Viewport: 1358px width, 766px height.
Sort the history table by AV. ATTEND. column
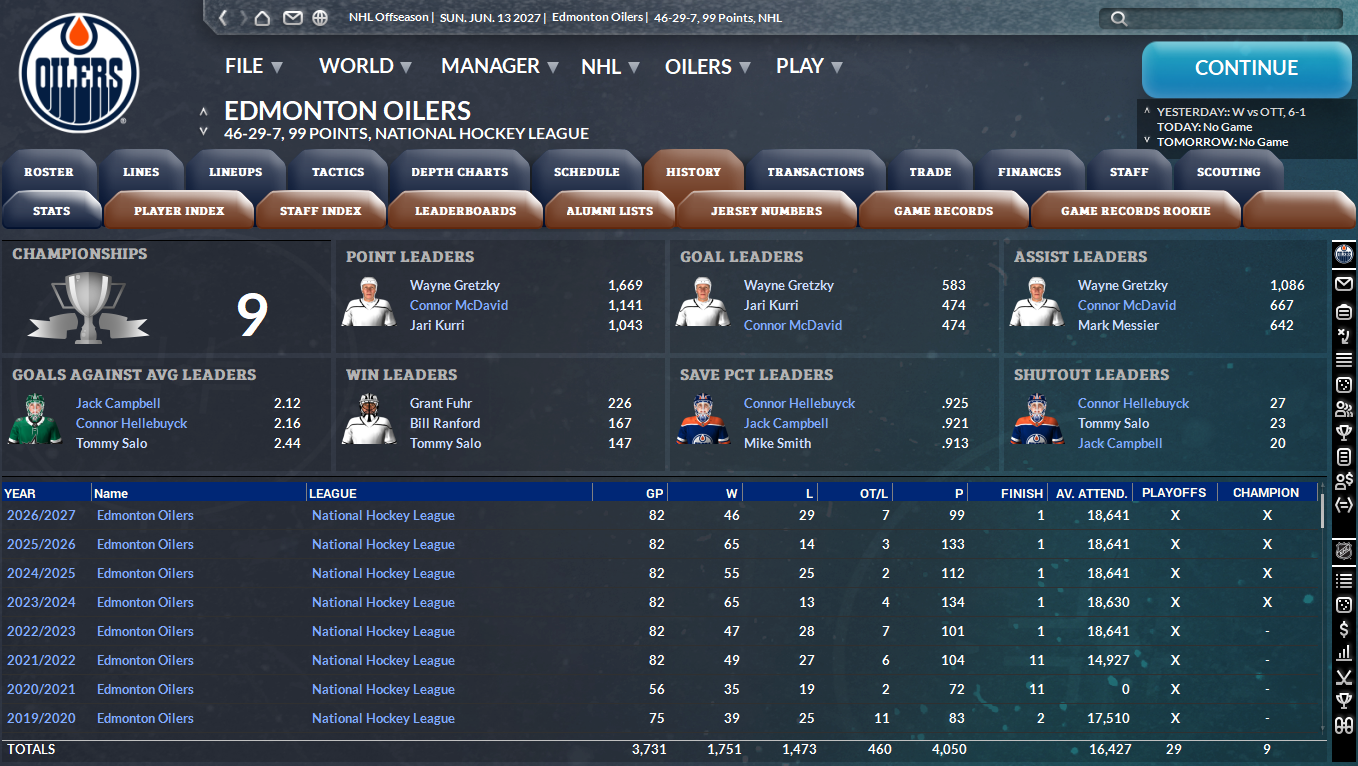(1089, 493)
